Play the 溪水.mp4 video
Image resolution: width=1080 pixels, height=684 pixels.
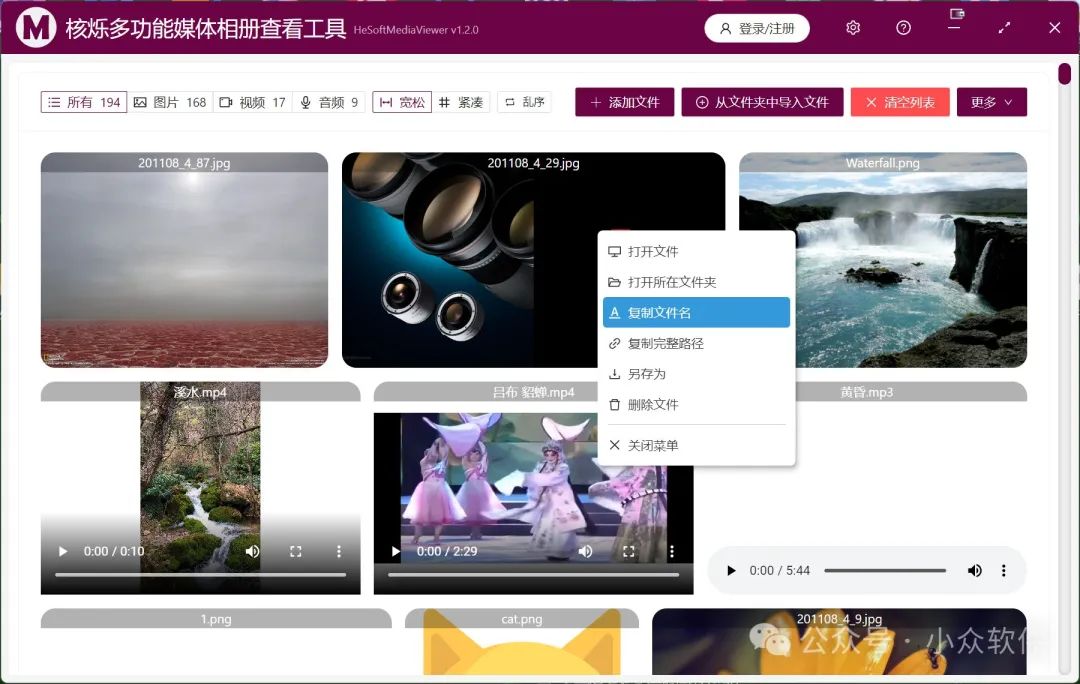pos(63,551)
